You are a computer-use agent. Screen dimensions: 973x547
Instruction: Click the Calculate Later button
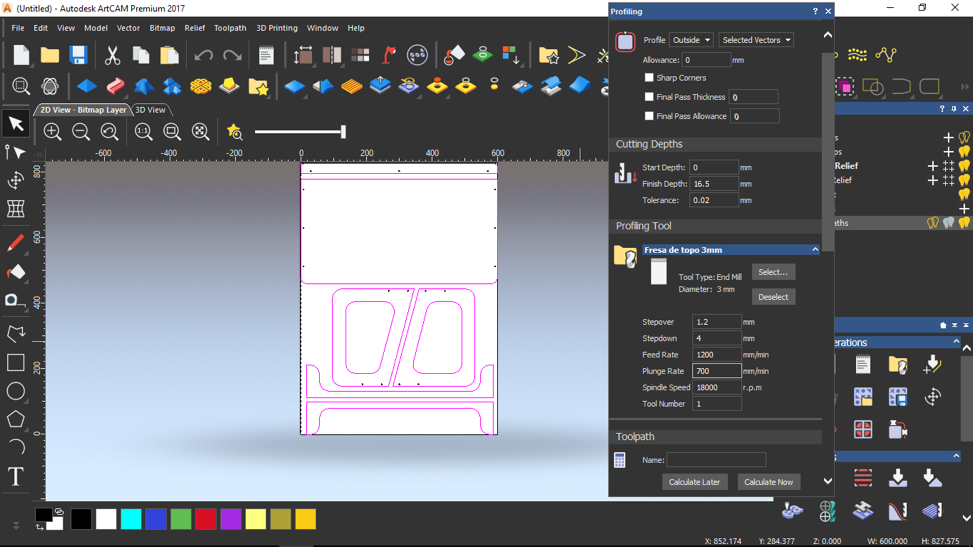[694, 482]
